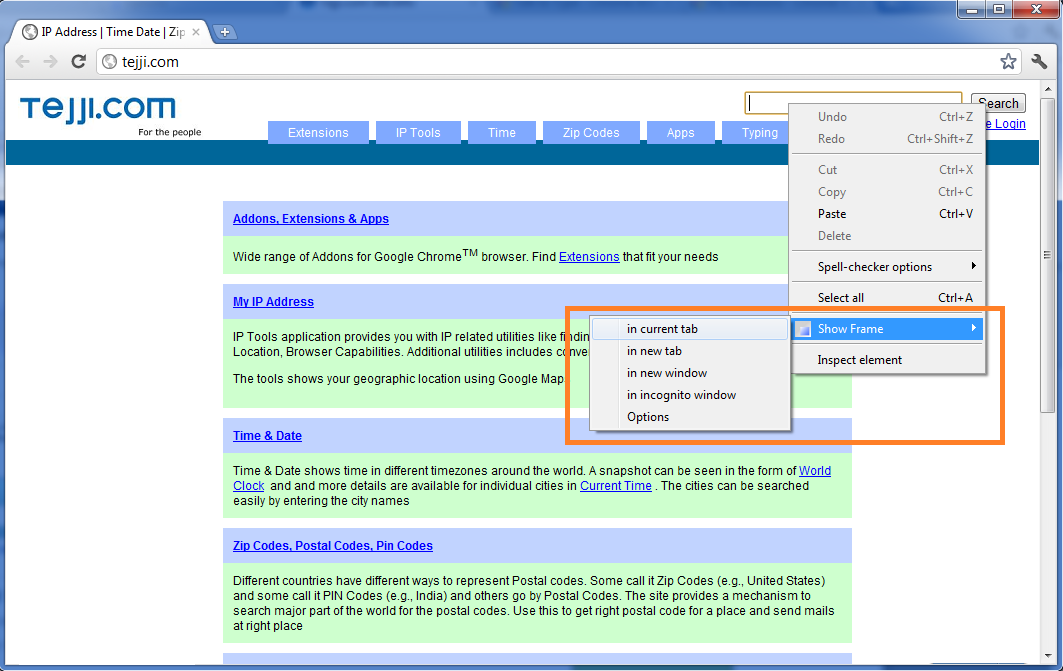
Task: Click the tejji.com logo
Action: (x=98, y=109)
